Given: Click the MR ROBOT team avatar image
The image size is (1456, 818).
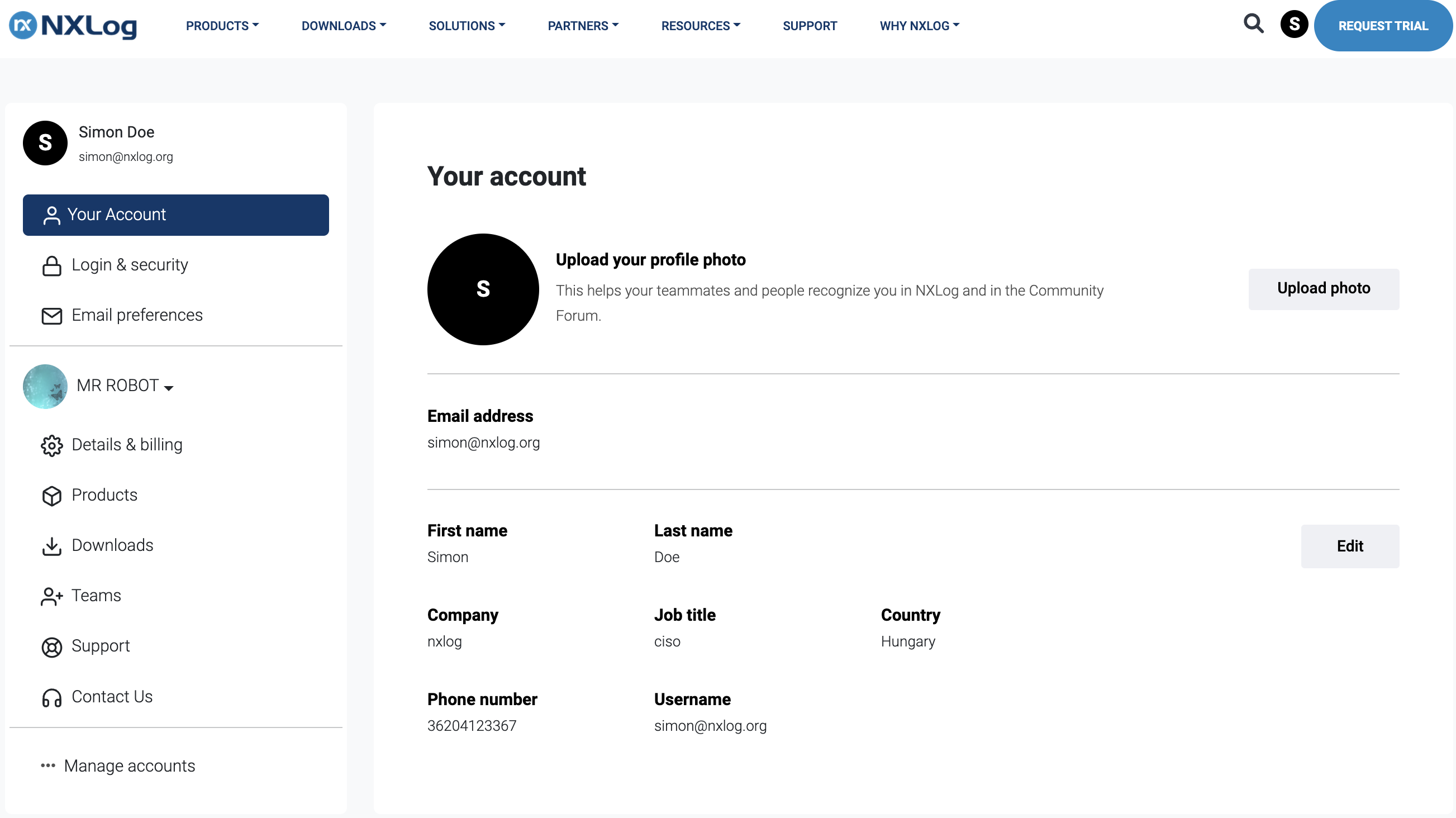Looking at the screenshot, I should click(x=45, y=386).
